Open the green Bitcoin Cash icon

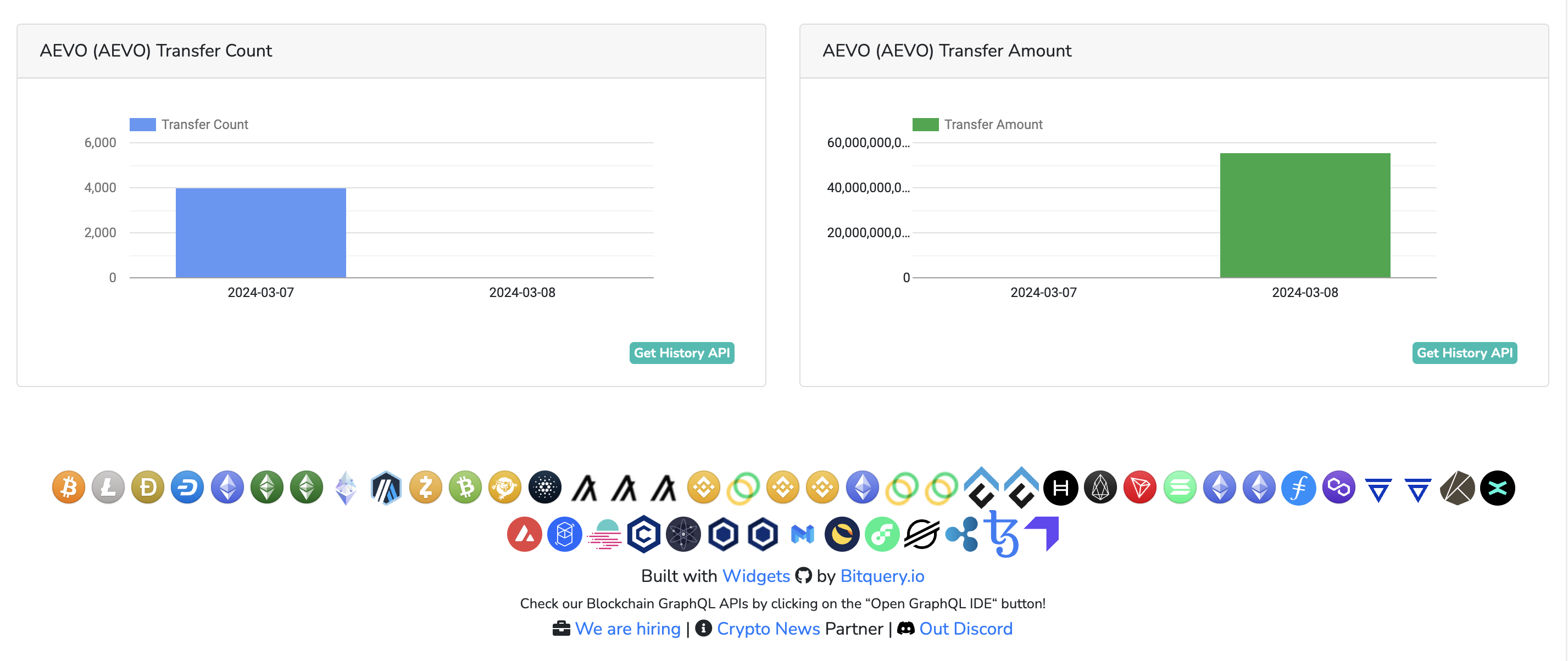[465, 488]
